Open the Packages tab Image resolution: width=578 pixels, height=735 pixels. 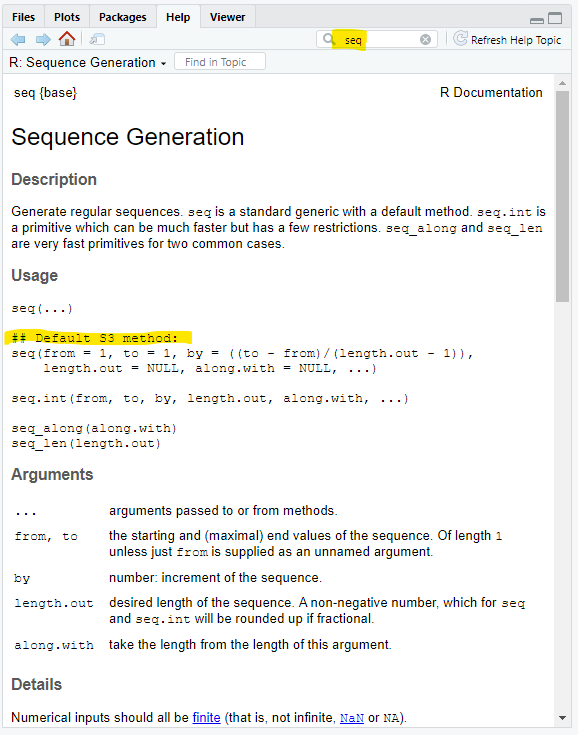tap(123, 17)
